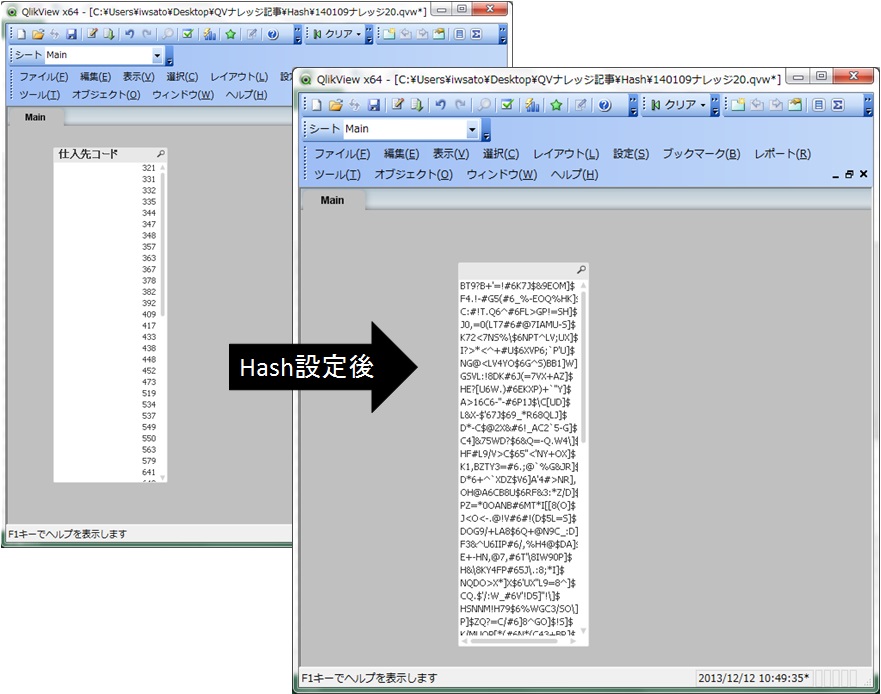Click Add Sheet icon in front window

738,105
